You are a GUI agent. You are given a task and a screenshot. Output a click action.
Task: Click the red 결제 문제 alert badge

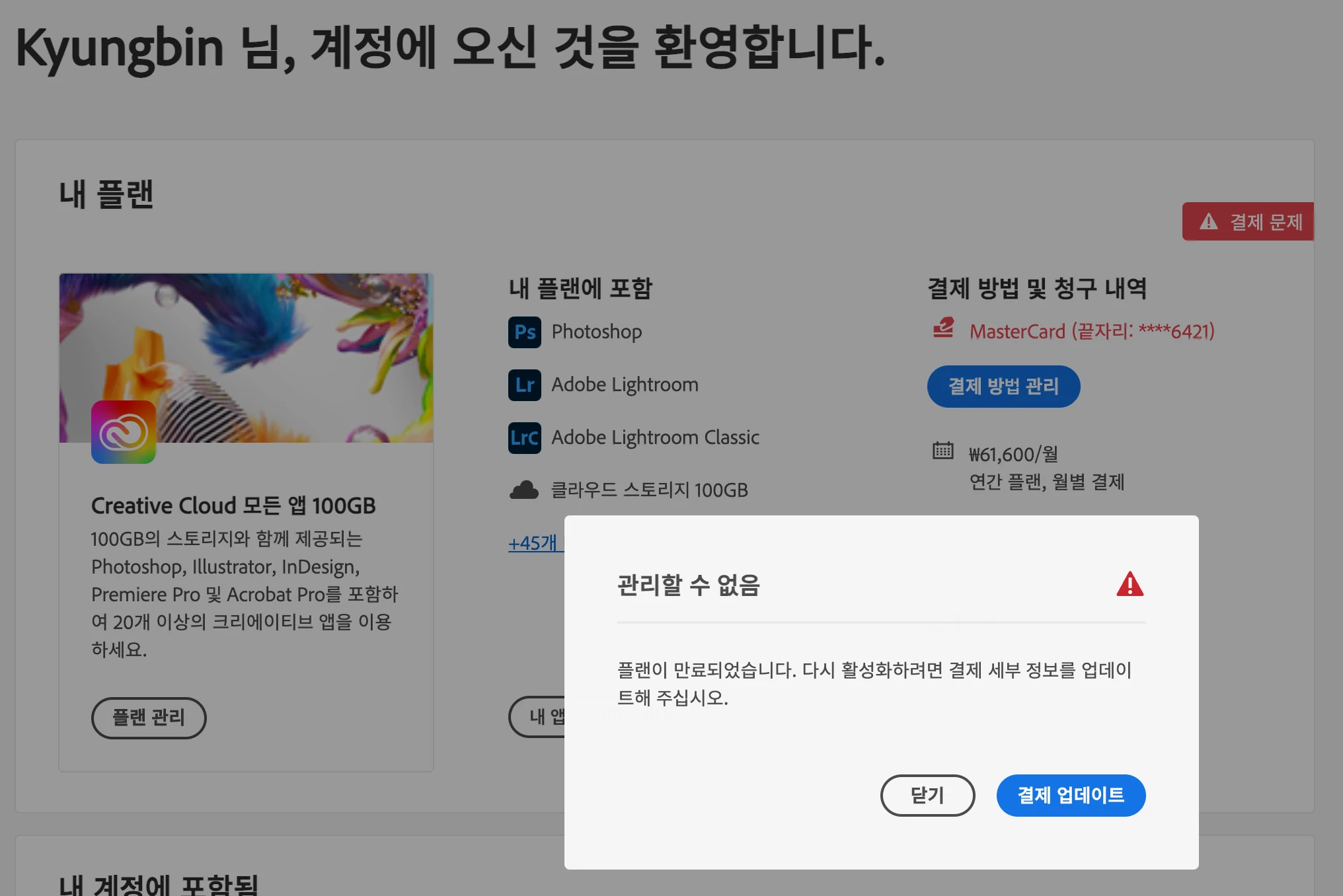click(1248, 222)
